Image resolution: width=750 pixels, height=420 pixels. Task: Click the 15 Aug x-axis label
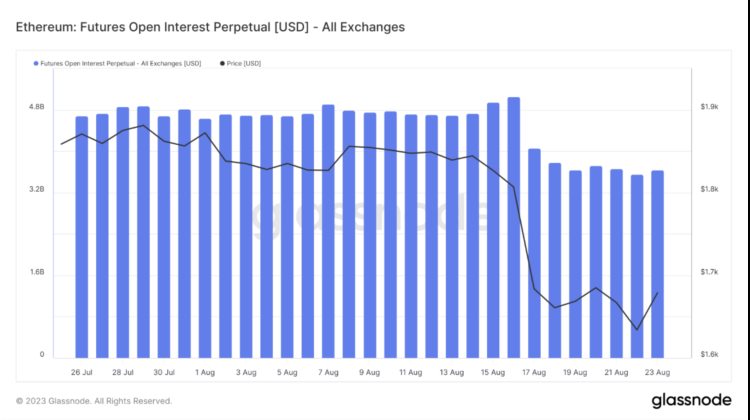click(493, 372)
